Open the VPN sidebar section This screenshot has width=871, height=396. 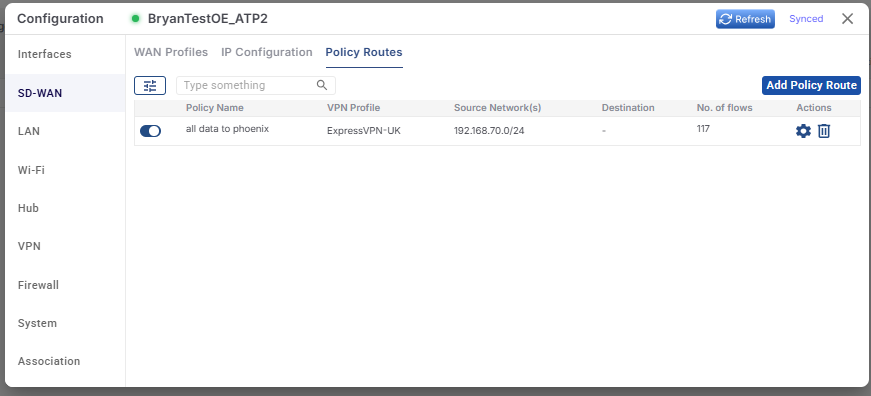pyautogui.click(x=66, y=246)
